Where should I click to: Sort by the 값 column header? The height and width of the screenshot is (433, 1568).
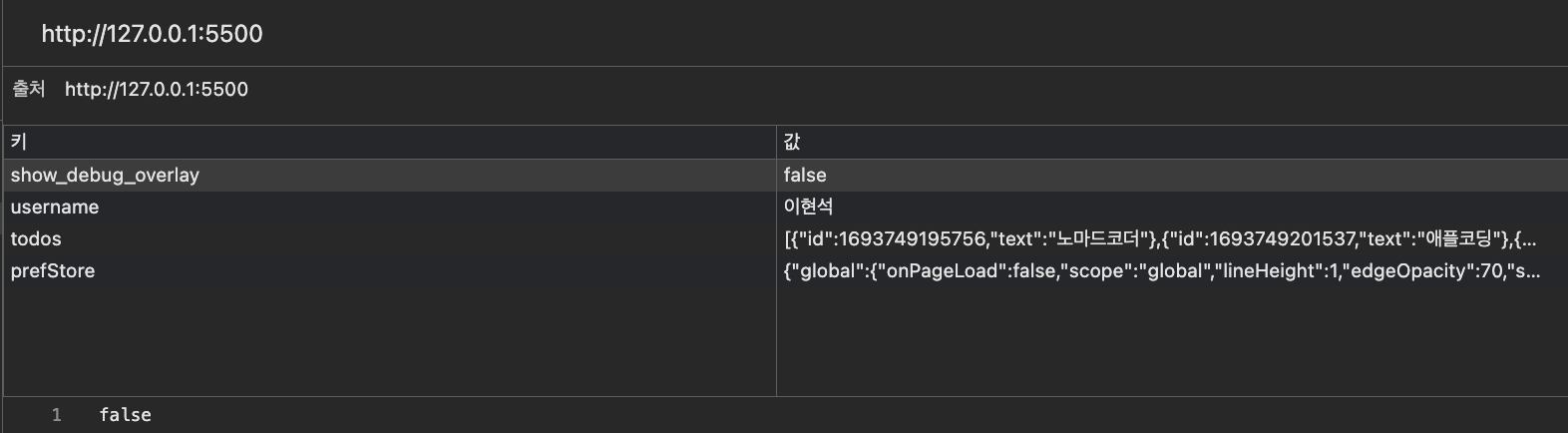pyautogui.click(x=1172, y=142)
